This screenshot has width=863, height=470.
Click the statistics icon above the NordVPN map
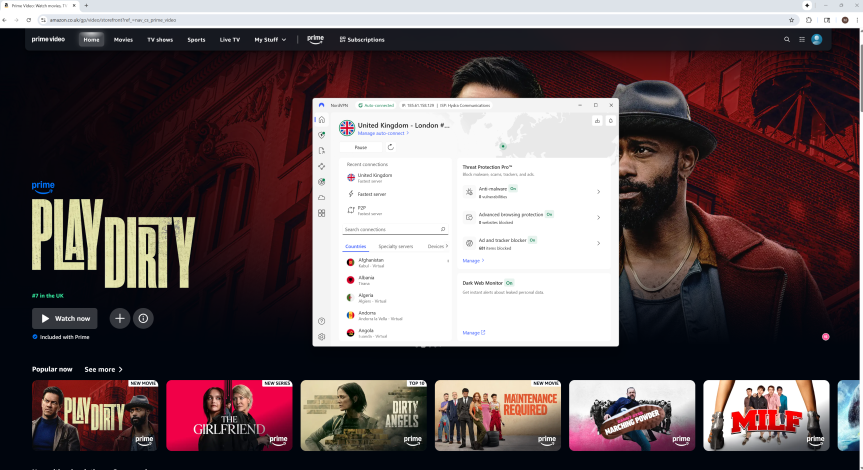(597, 121)
